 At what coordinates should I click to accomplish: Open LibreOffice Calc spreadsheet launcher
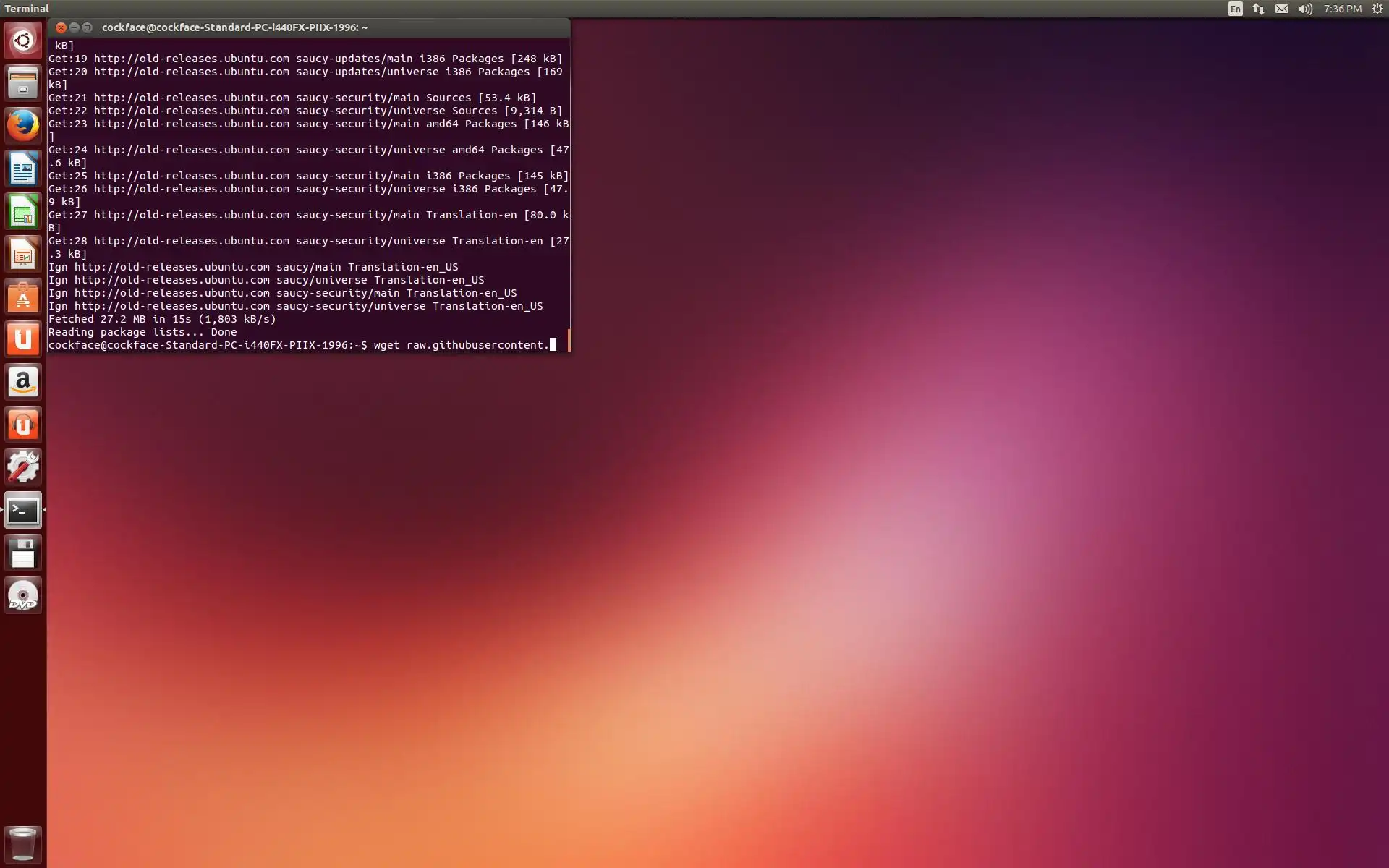click(23, 211)
